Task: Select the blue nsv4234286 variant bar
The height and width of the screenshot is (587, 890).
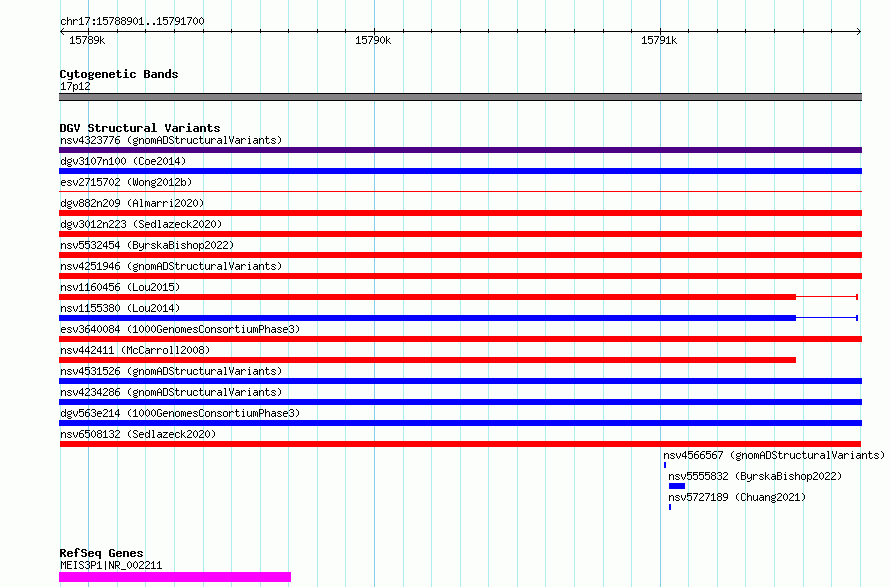Action: [460, 402]
